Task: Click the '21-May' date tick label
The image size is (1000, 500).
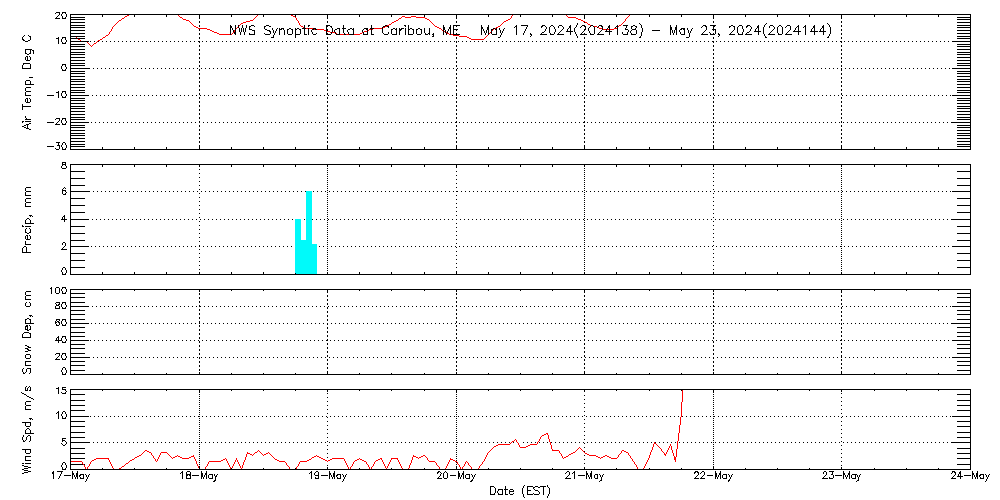Action: 585,476
